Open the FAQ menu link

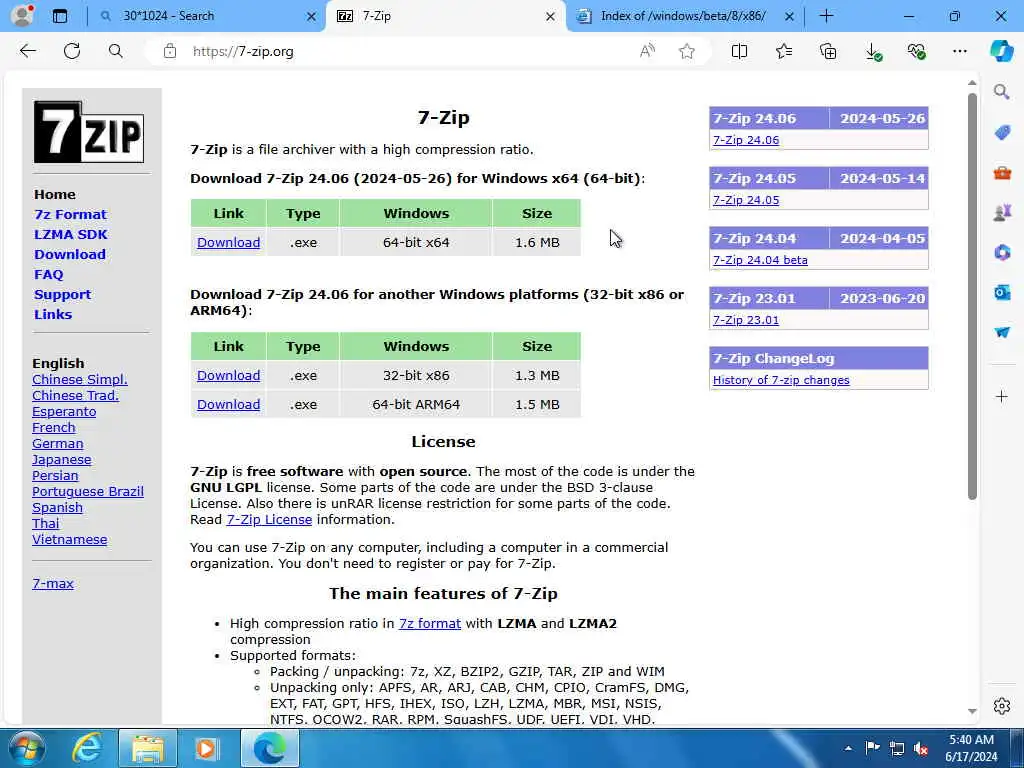pos(49,274)
